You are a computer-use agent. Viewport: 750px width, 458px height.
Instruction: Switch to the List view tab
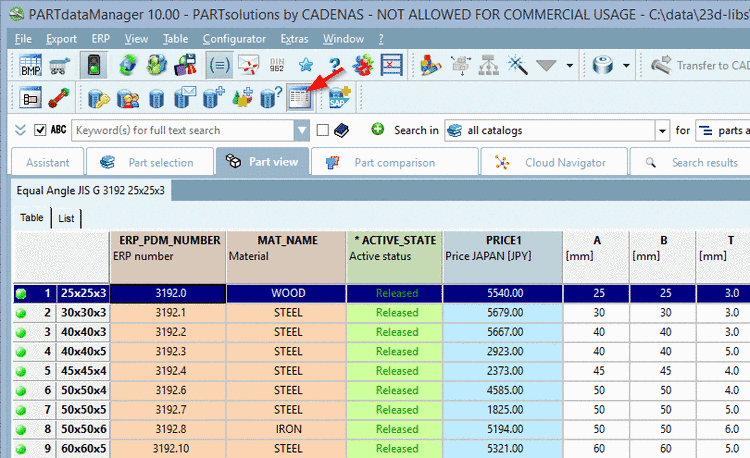[66, 218]
